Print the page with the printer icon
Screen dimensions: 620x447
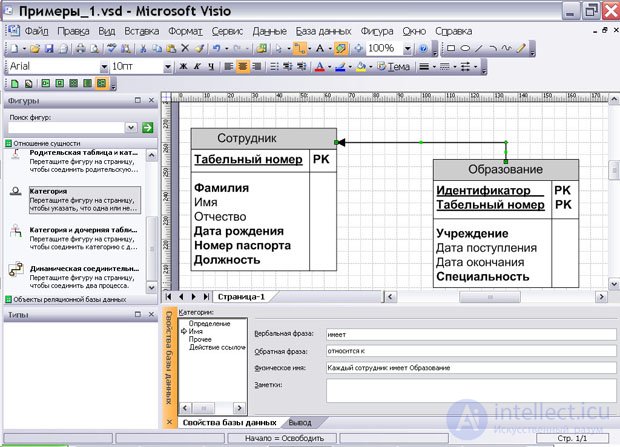(81, 49)
